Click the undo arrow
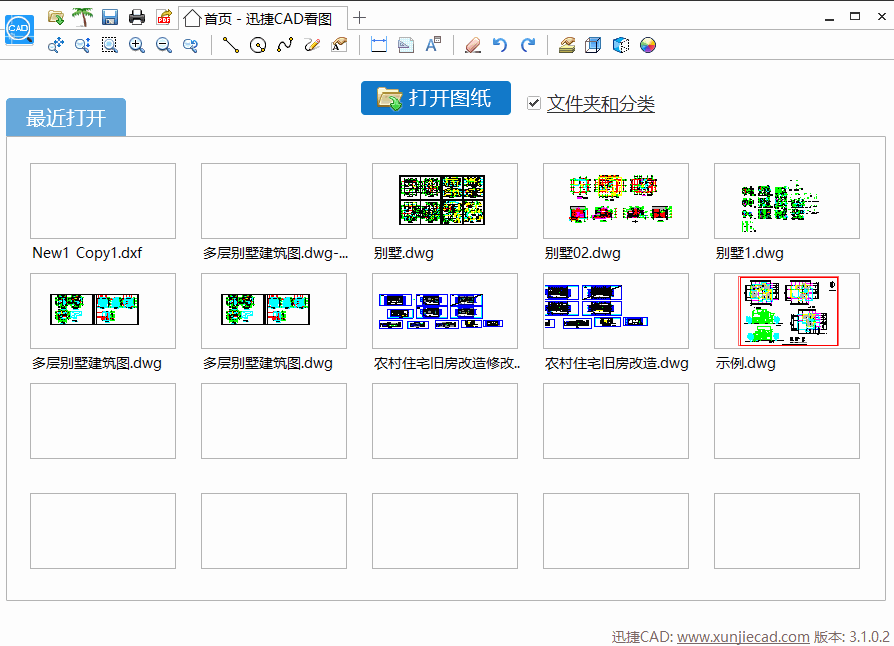 point(500,45)
